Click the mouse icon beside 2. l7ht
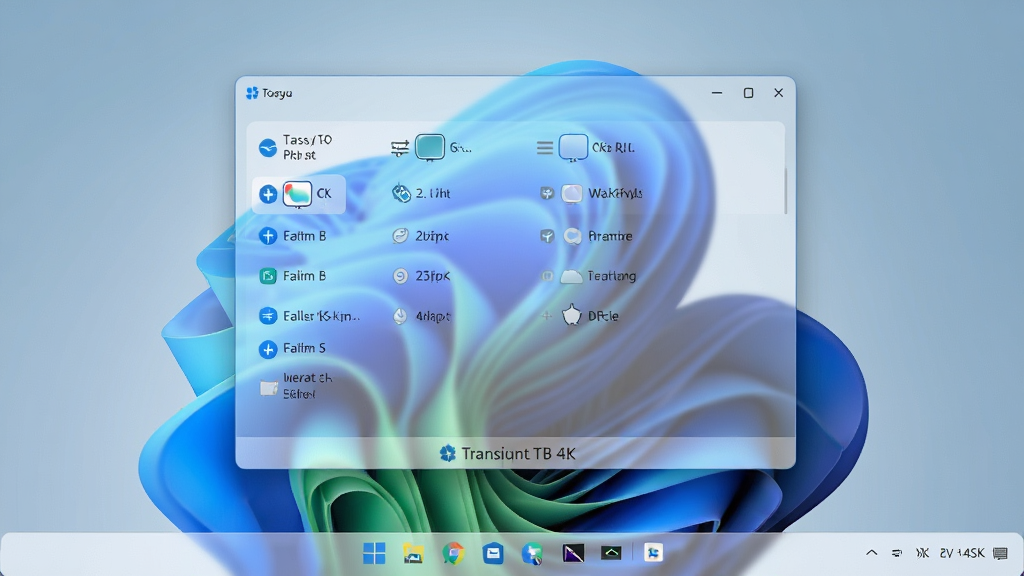The image size is (1024, 576). (400, 193)
